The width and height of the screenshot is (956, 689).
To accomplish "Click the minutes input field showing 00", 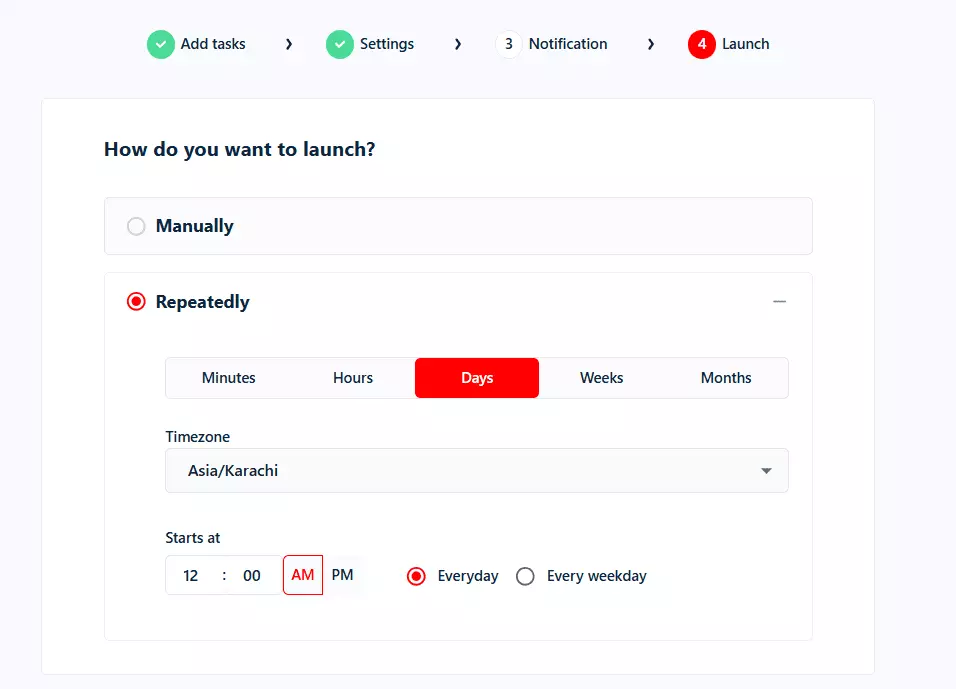I will click(252, 576).
